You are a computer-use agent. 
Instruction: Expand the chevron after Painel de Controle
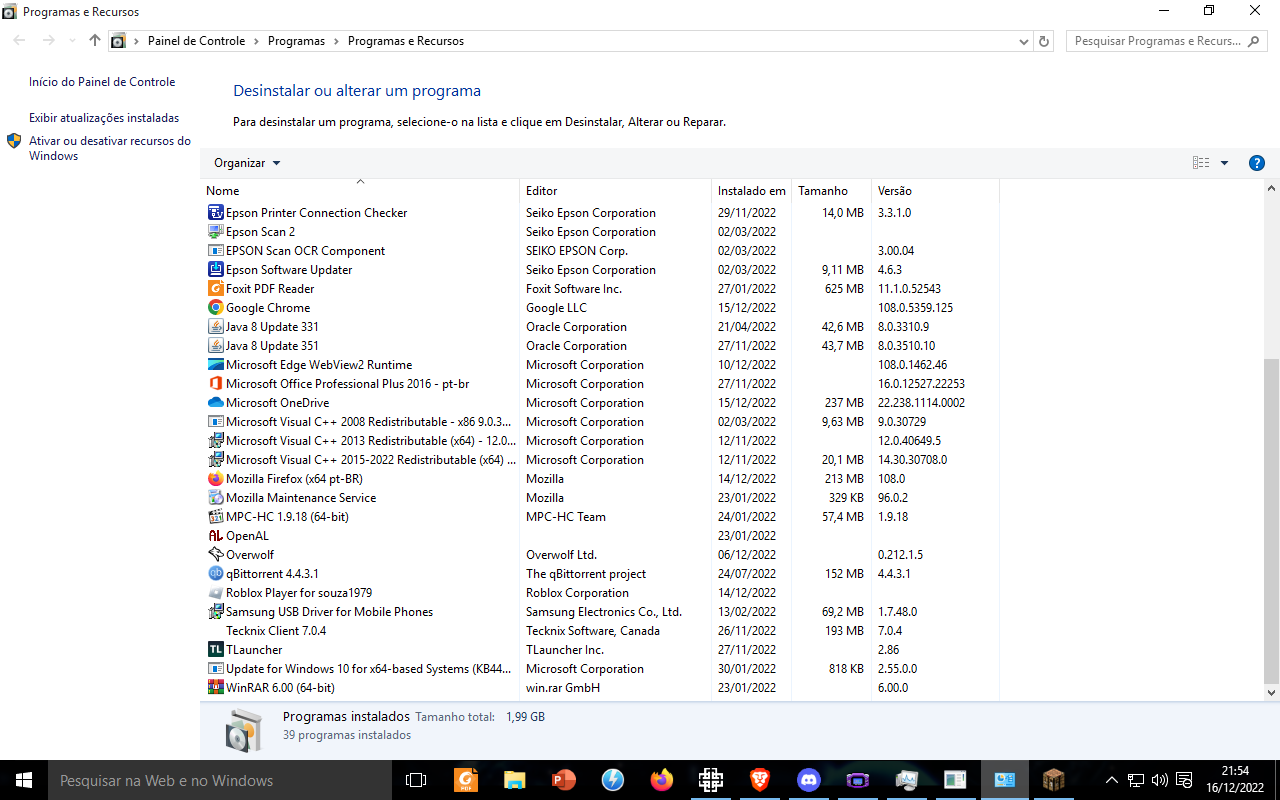257,41
